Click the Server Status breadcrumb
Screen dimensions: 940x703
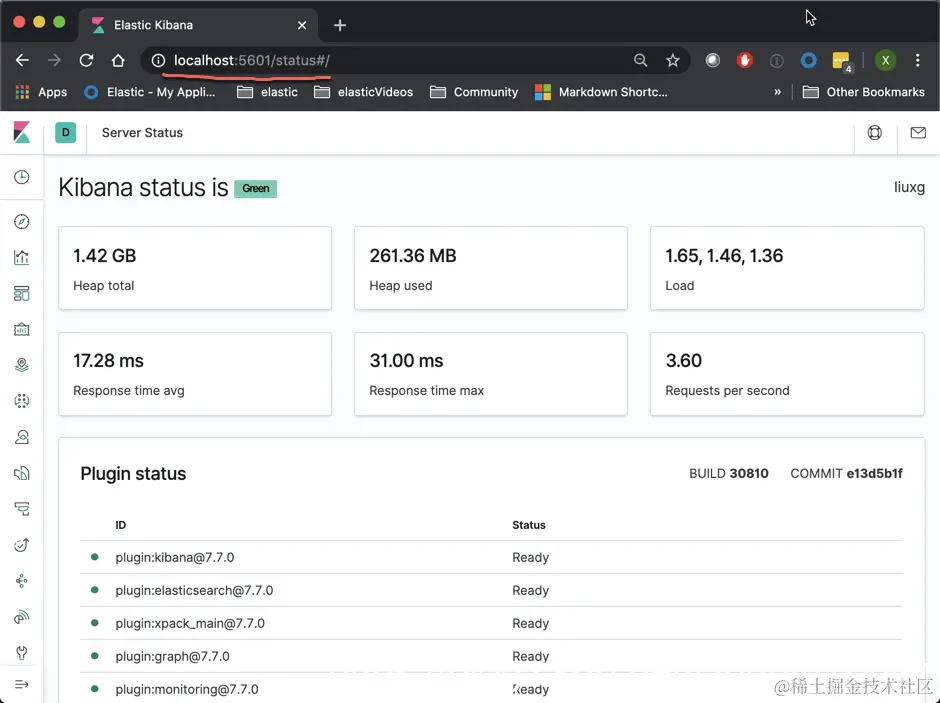click(x=142, y=132)
